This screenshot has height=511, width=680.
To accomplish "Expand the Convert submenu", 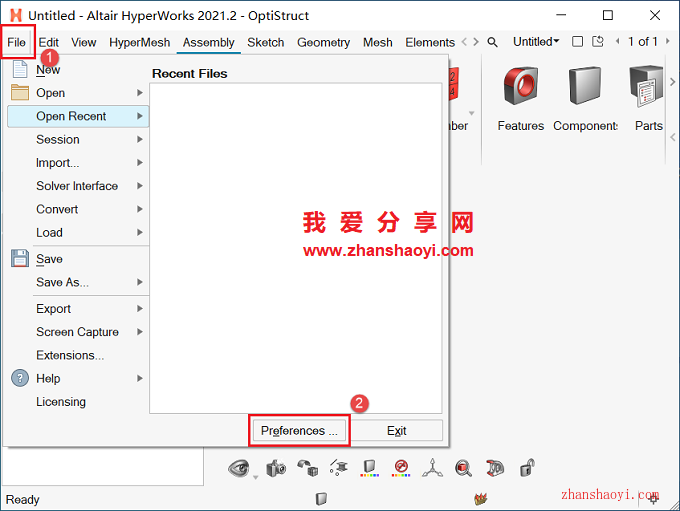I will 78,209.
